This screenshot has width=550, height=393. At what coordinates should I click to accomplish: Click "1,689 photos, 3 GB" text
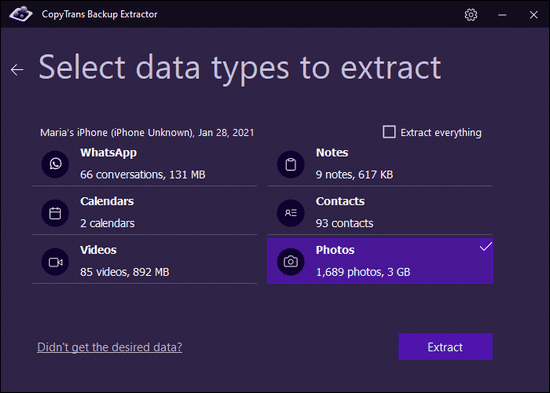tap(363, 272)
